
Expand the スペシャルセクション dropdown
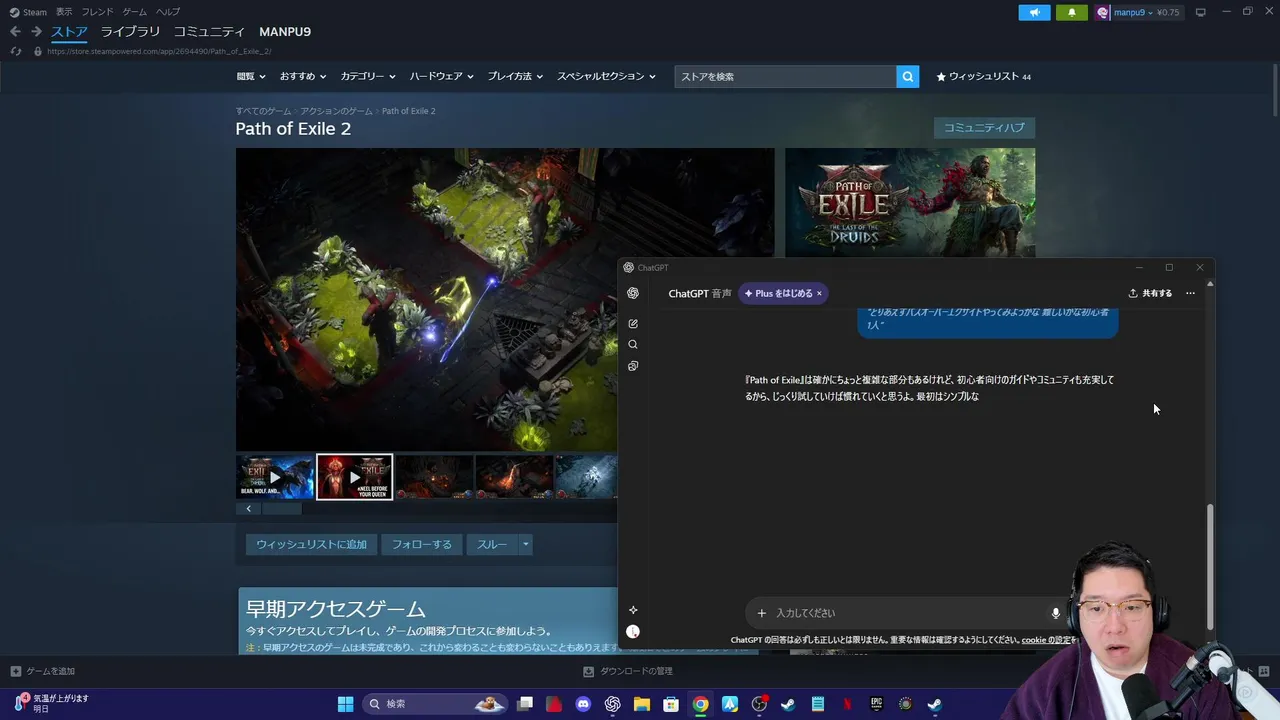pos(606,76)
